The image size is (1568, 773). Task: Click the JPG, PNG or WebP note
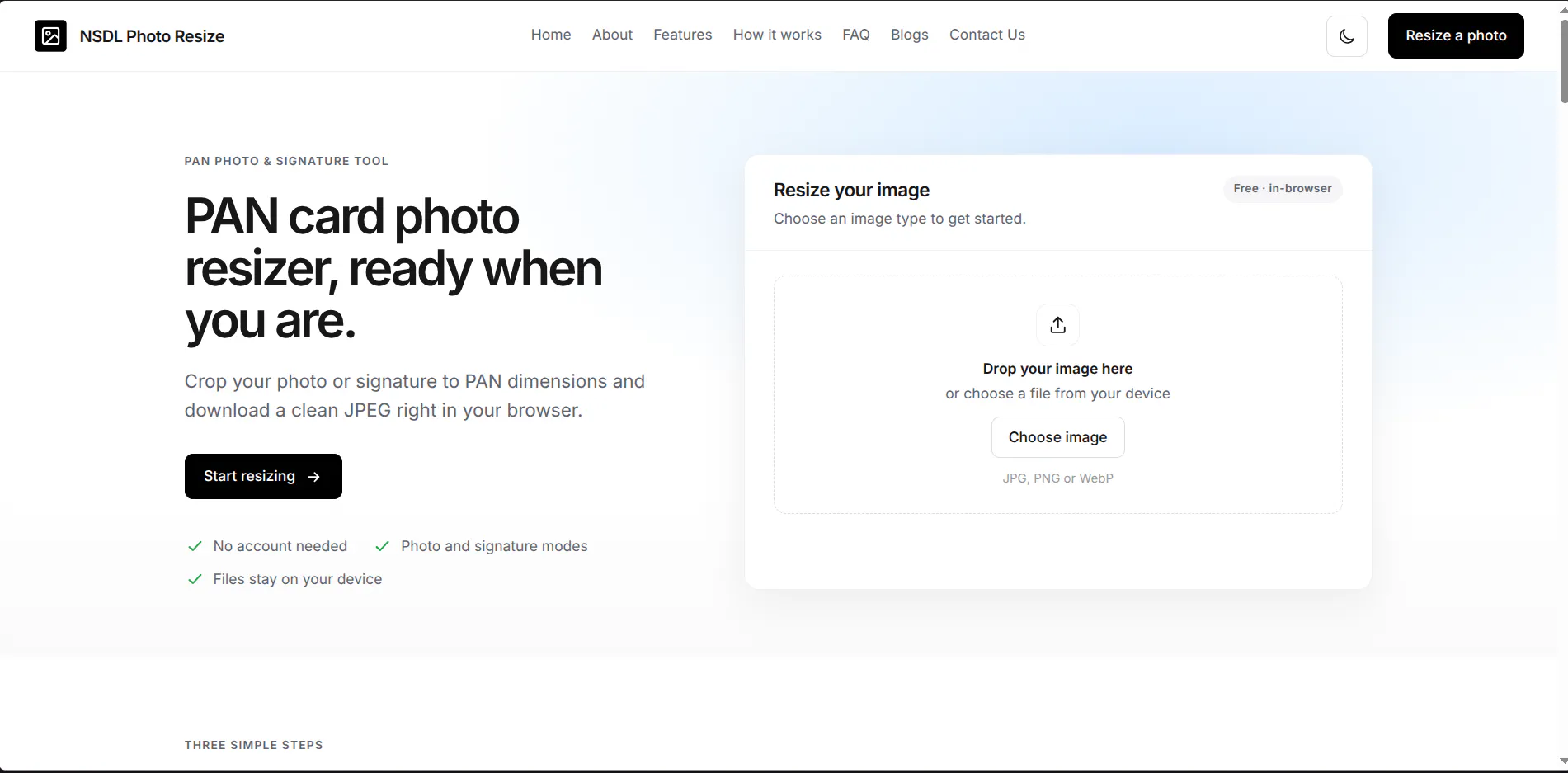pyautogui.click(x=1057, y=478)
